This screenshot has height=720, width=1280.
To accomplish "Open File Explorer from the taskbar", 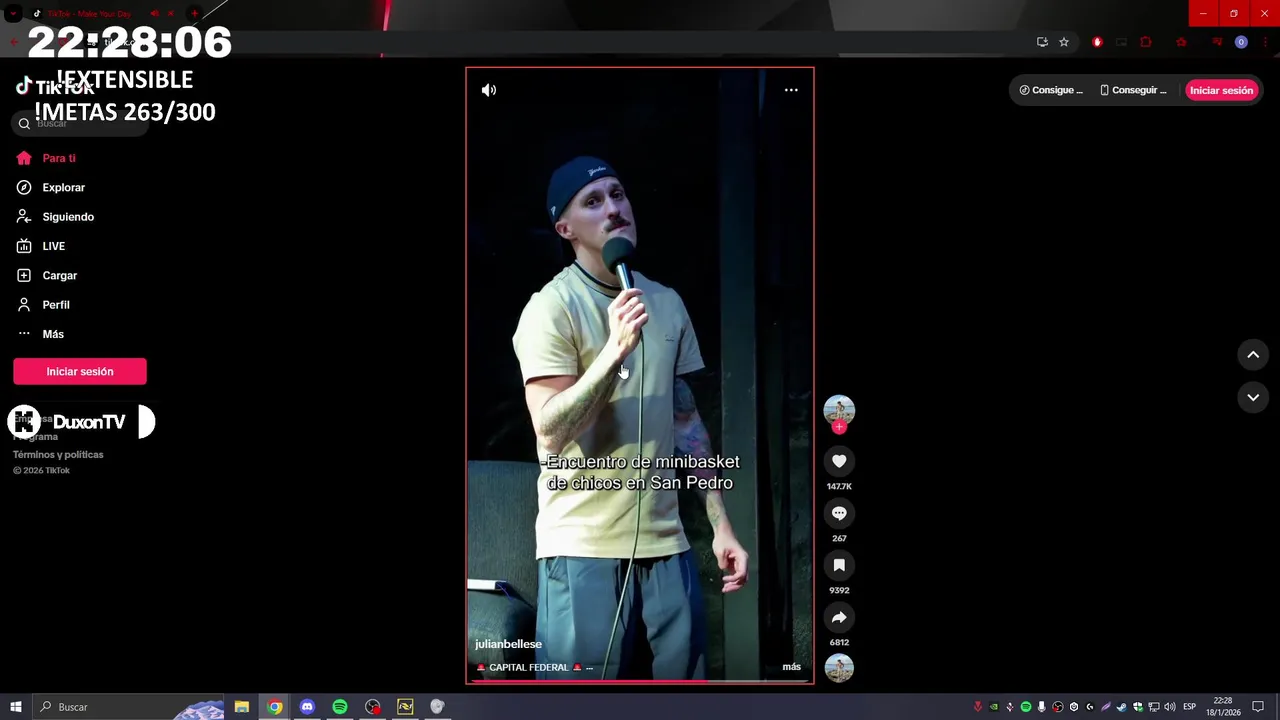I will coord(242,707).
